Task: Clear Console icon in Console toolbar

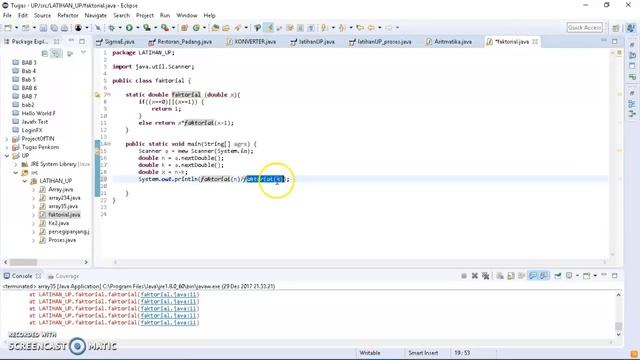Action: (x=500, y=276)
